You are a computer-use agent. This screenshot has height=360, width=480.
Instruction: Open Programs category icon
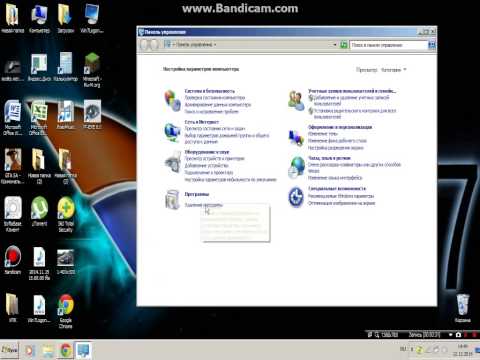click(172, 199)
